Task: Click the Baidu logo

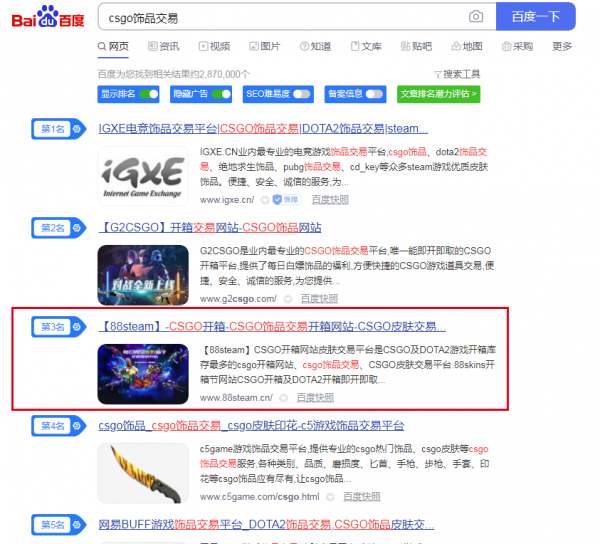Action: (x=48, y=16)
